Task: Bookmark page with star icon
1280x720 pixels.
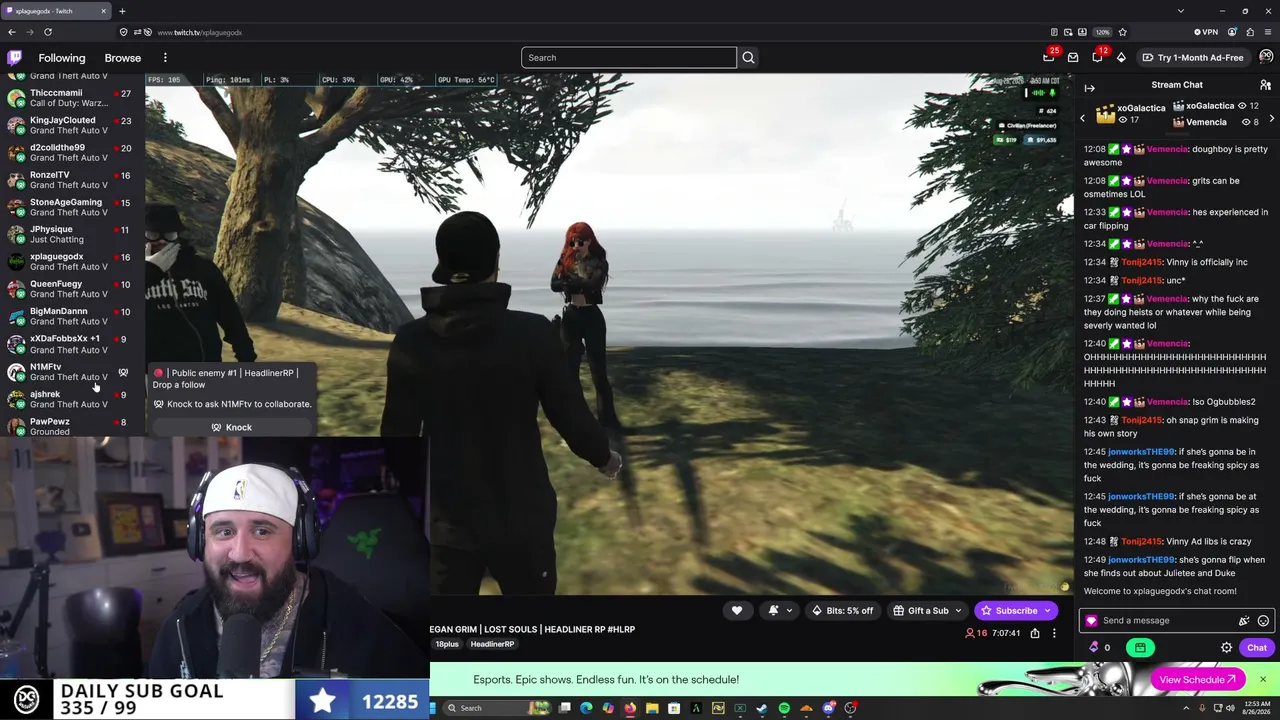Action: 1122,32
